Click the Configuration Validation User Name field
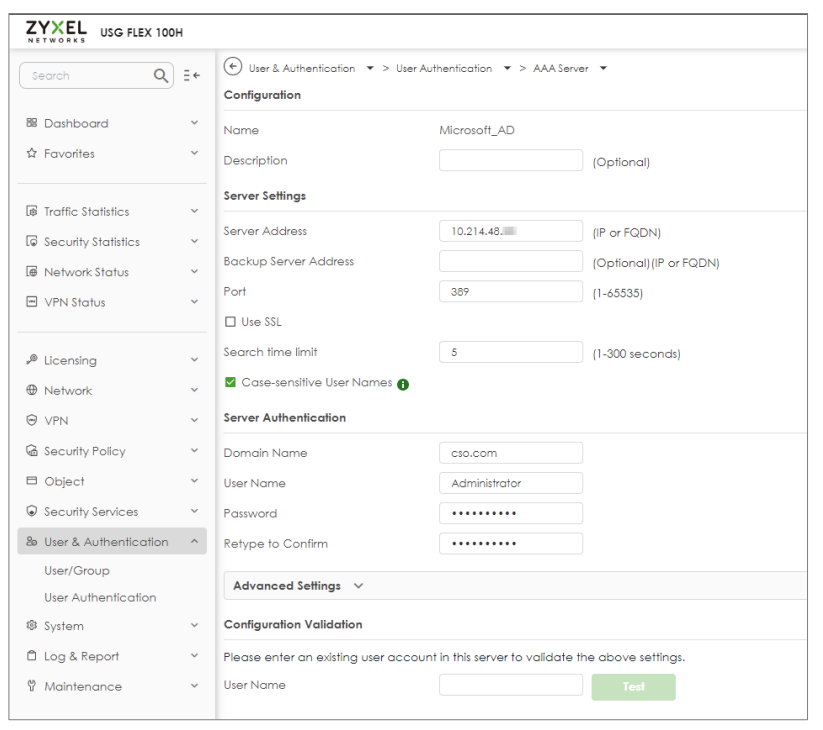This screenshot has width=823, height=730. 511,685
